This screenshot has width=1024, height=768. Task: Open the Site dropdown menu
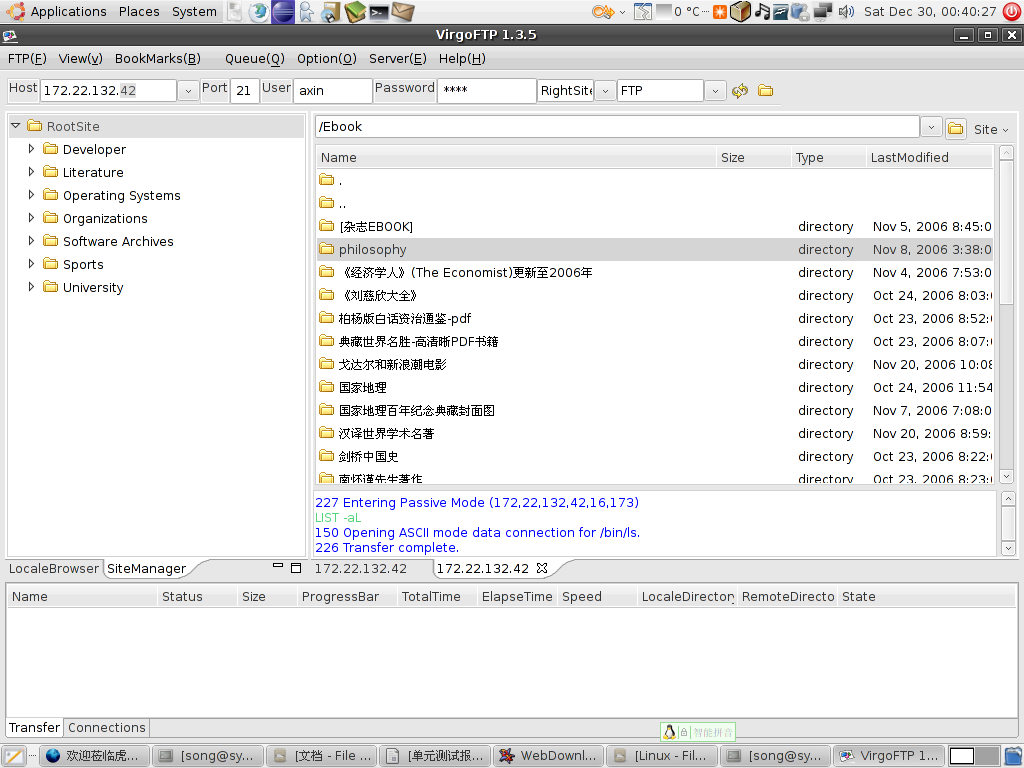pyautogui.click(x=991, y=129)
